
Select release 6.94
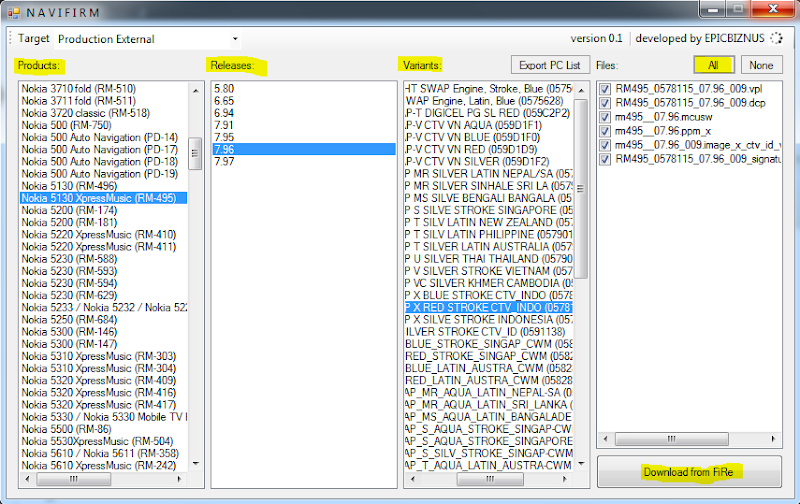pyautogui.click(x=304, y=113)
